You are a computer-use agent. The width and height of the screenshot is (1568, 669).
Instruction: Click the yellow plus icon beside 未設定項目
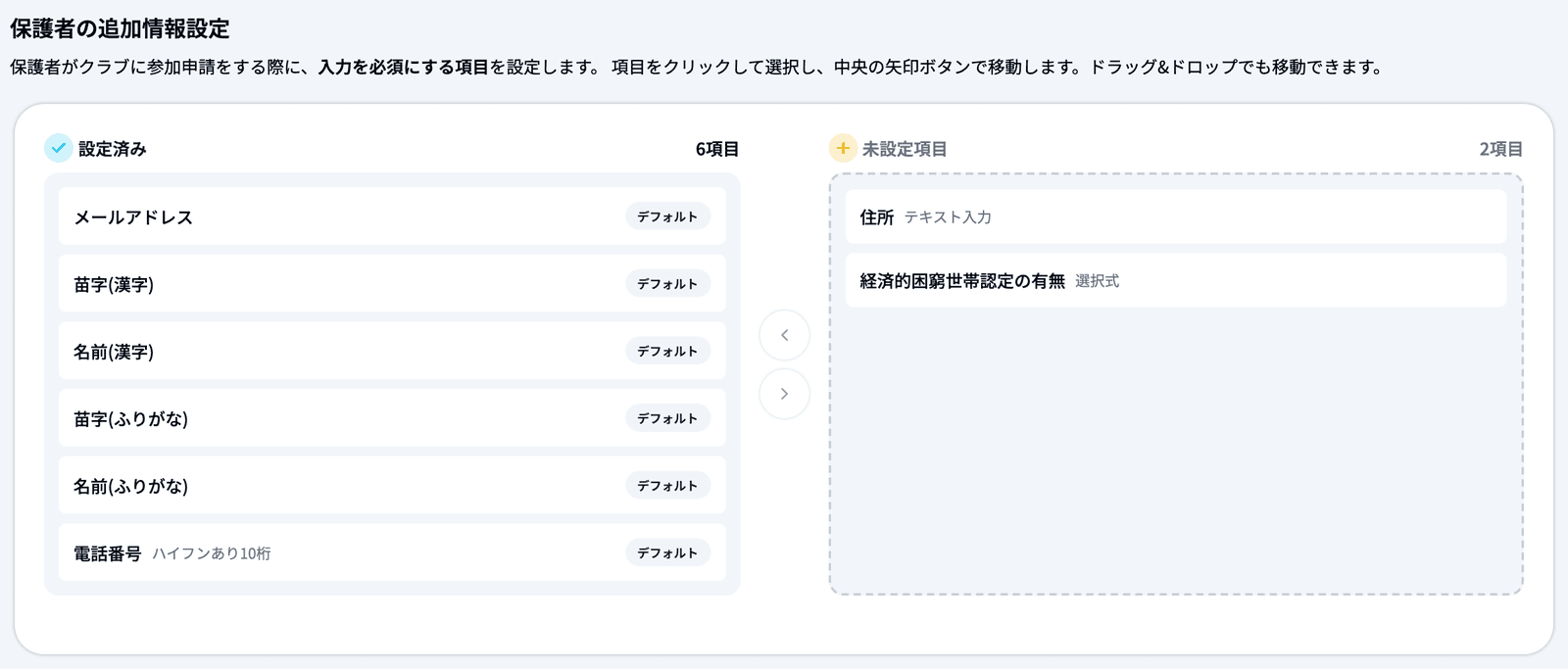[842, 148]
